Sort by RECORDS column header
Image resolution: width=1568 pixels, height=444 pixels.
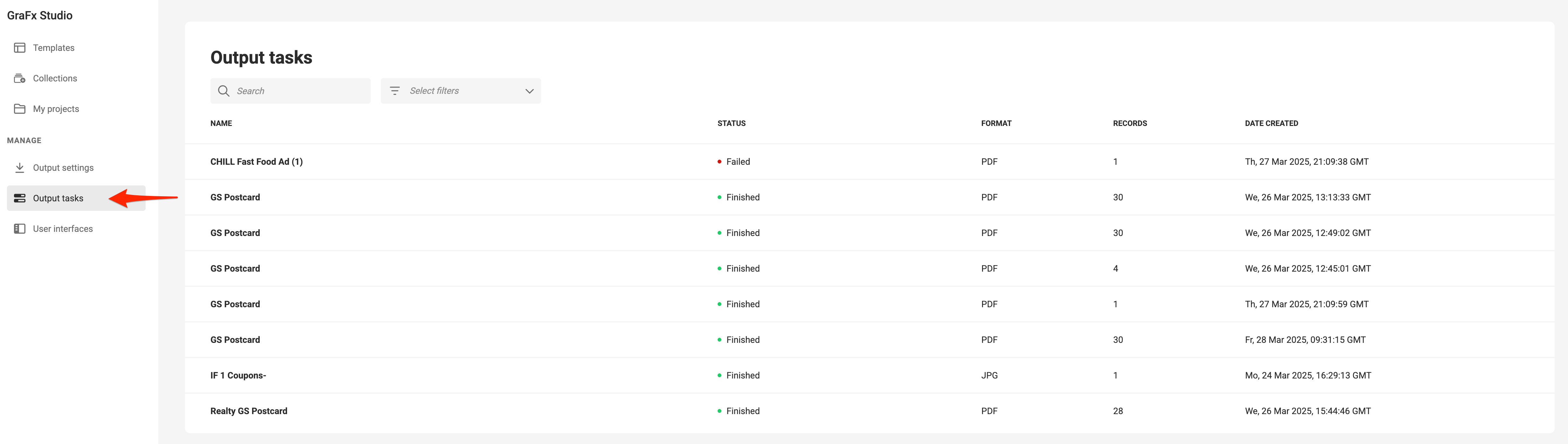[1130, 123]
